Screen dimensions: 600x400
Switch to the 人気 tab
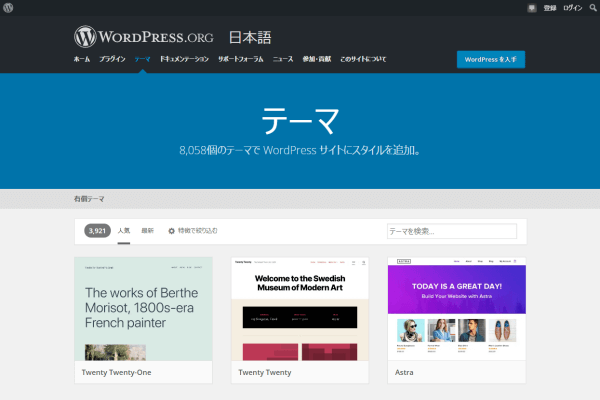(x=124, y=230)
